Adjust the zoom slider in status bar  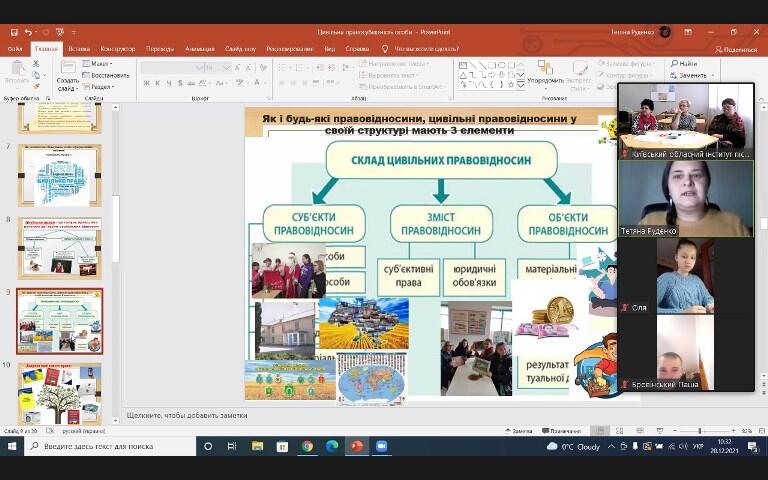point(700,431)
